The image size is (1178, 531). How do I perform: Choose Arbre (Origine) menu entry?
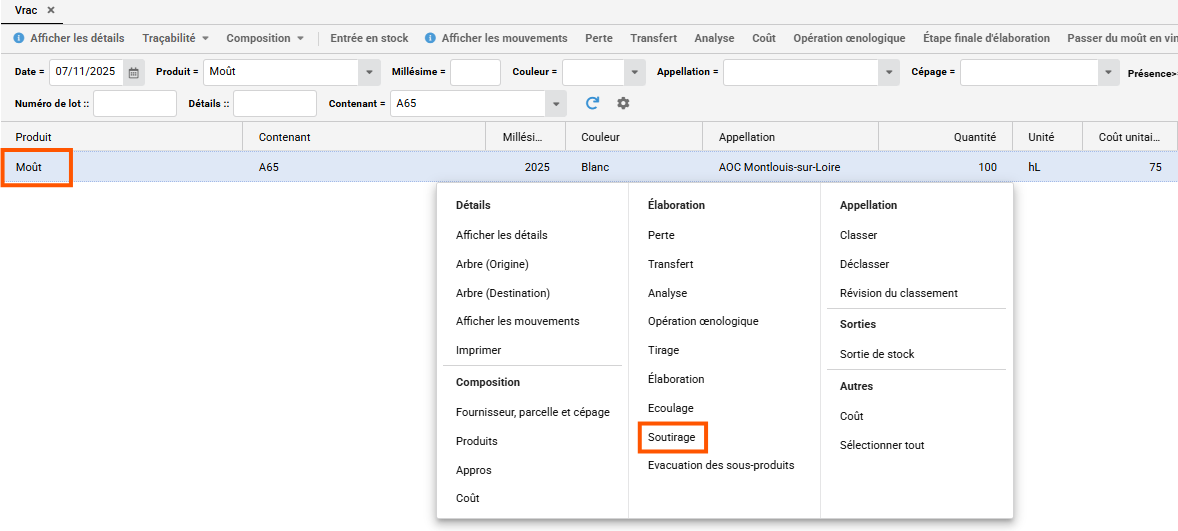[x=492, y=264]
